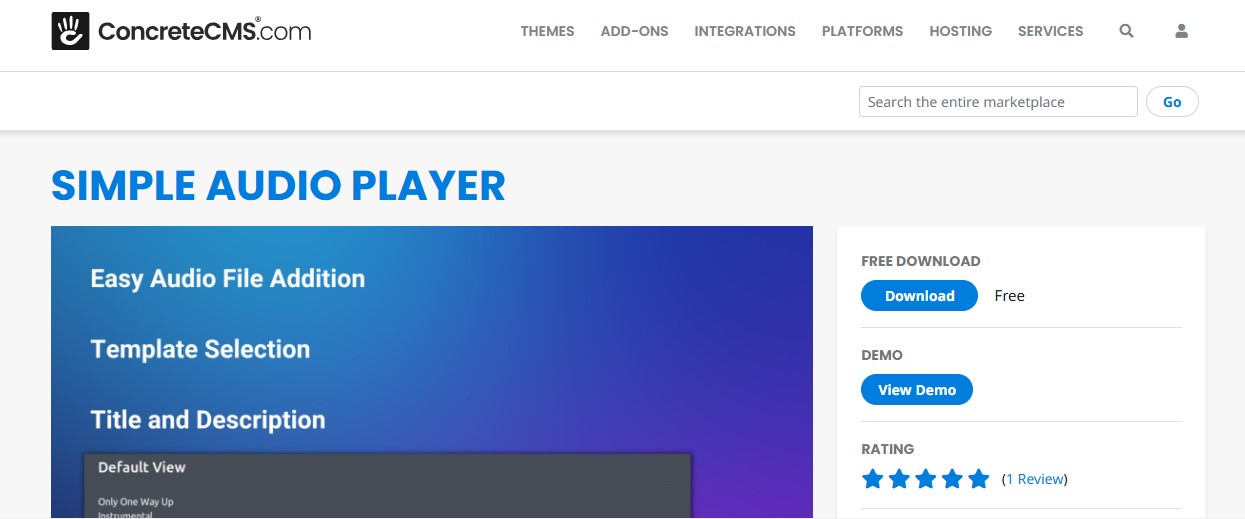Open the Platforms menu item
1245x519 pixels.
862,31
